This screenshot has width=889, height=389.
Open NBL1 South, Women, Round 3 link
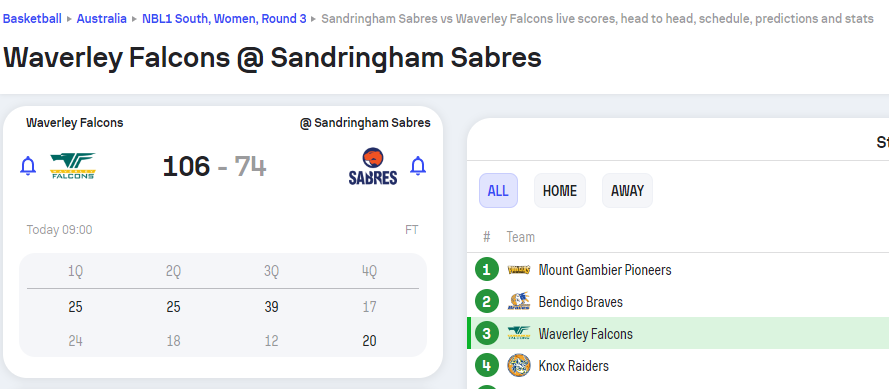click(224, 19)
